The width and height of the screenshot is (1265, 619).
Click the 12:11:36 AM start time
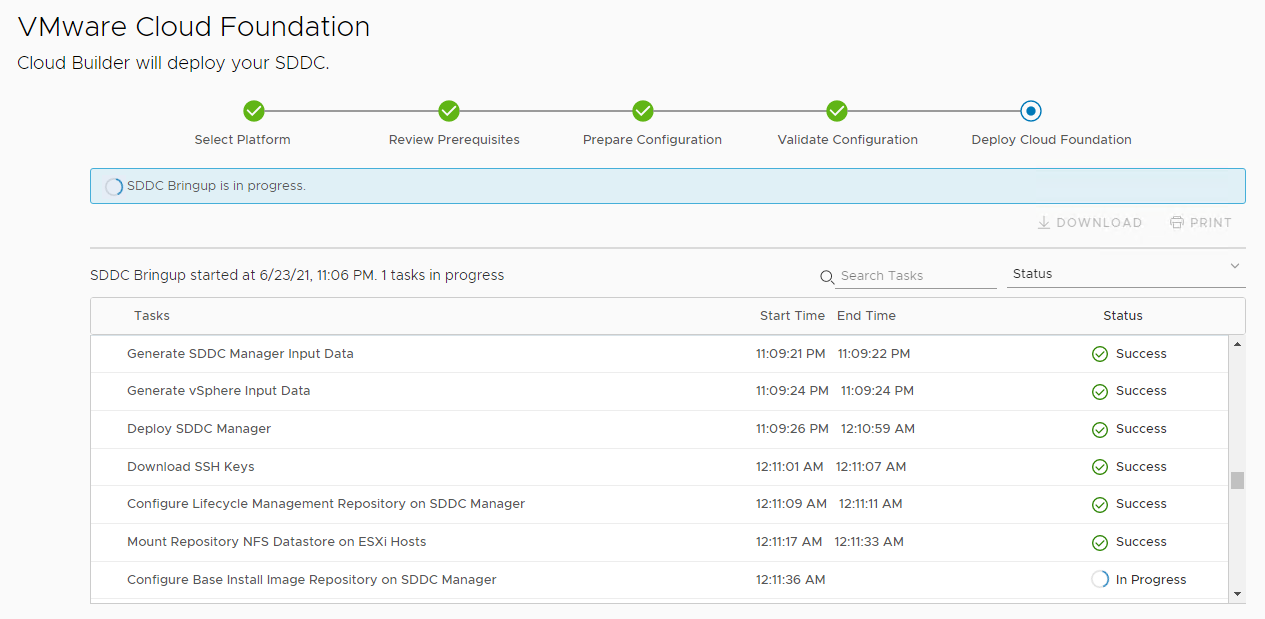791,580
